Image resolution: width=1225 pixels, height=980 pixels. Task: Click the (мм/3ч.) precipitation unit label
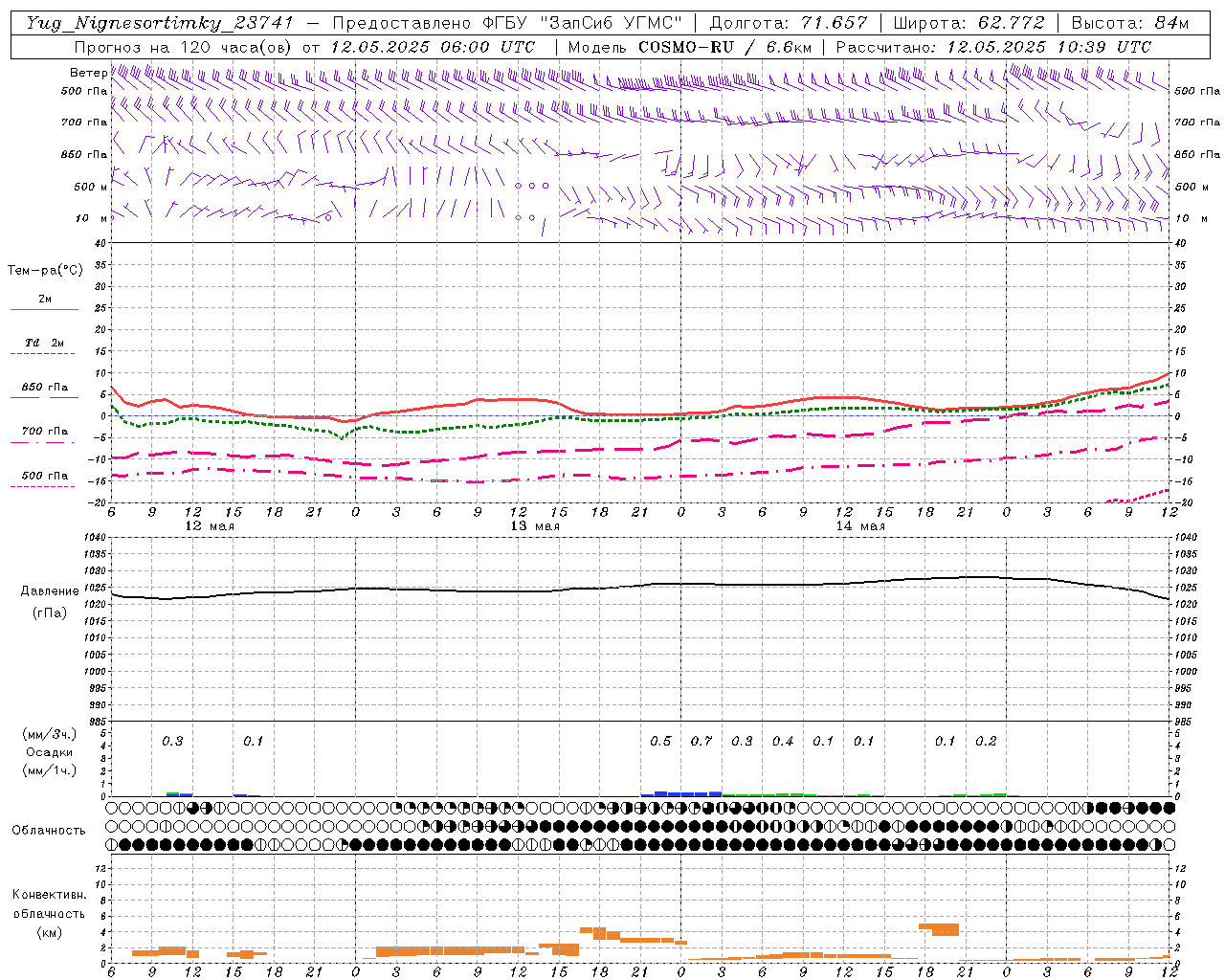(48, 734)
